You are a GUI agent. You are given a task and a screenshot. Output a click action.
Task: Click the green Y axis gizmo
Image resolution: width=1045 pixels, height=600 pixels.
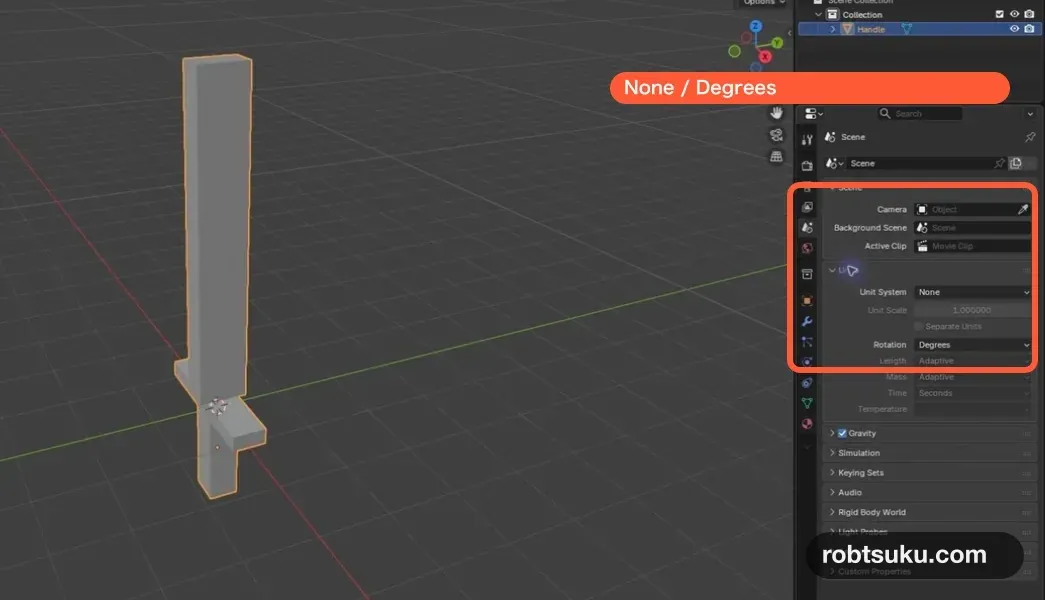[x=777, y=43]
